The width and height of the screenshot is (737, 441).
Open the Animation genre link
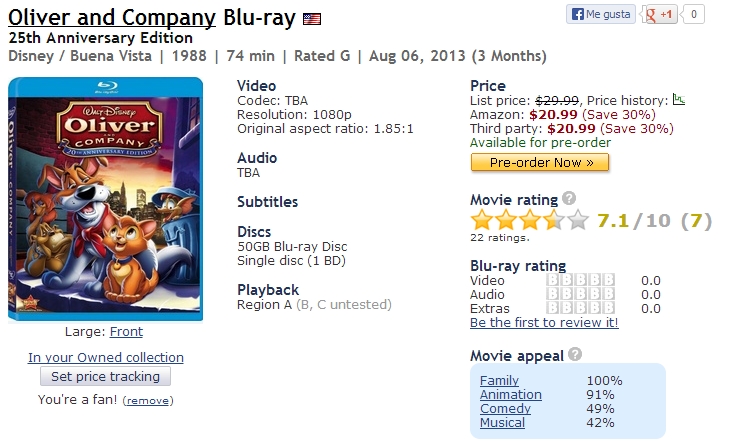pos(510,395)
